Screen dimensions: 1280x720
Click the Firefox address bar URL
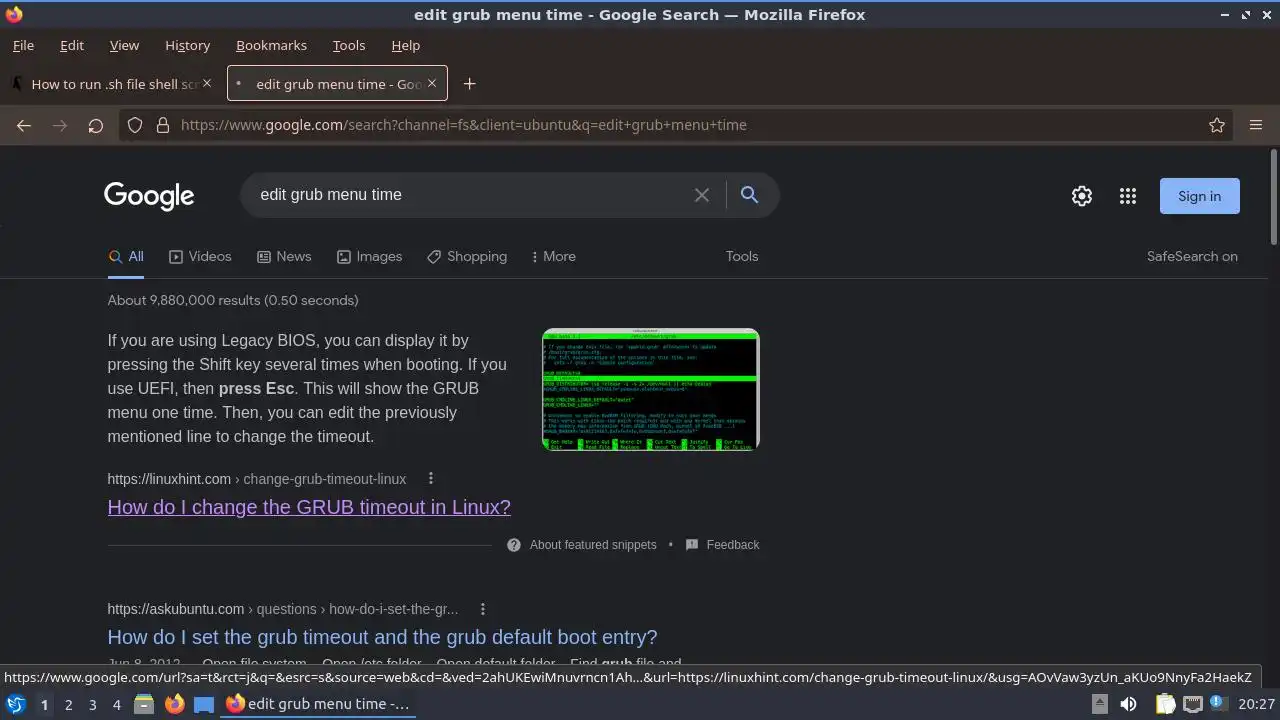point(464,125)
